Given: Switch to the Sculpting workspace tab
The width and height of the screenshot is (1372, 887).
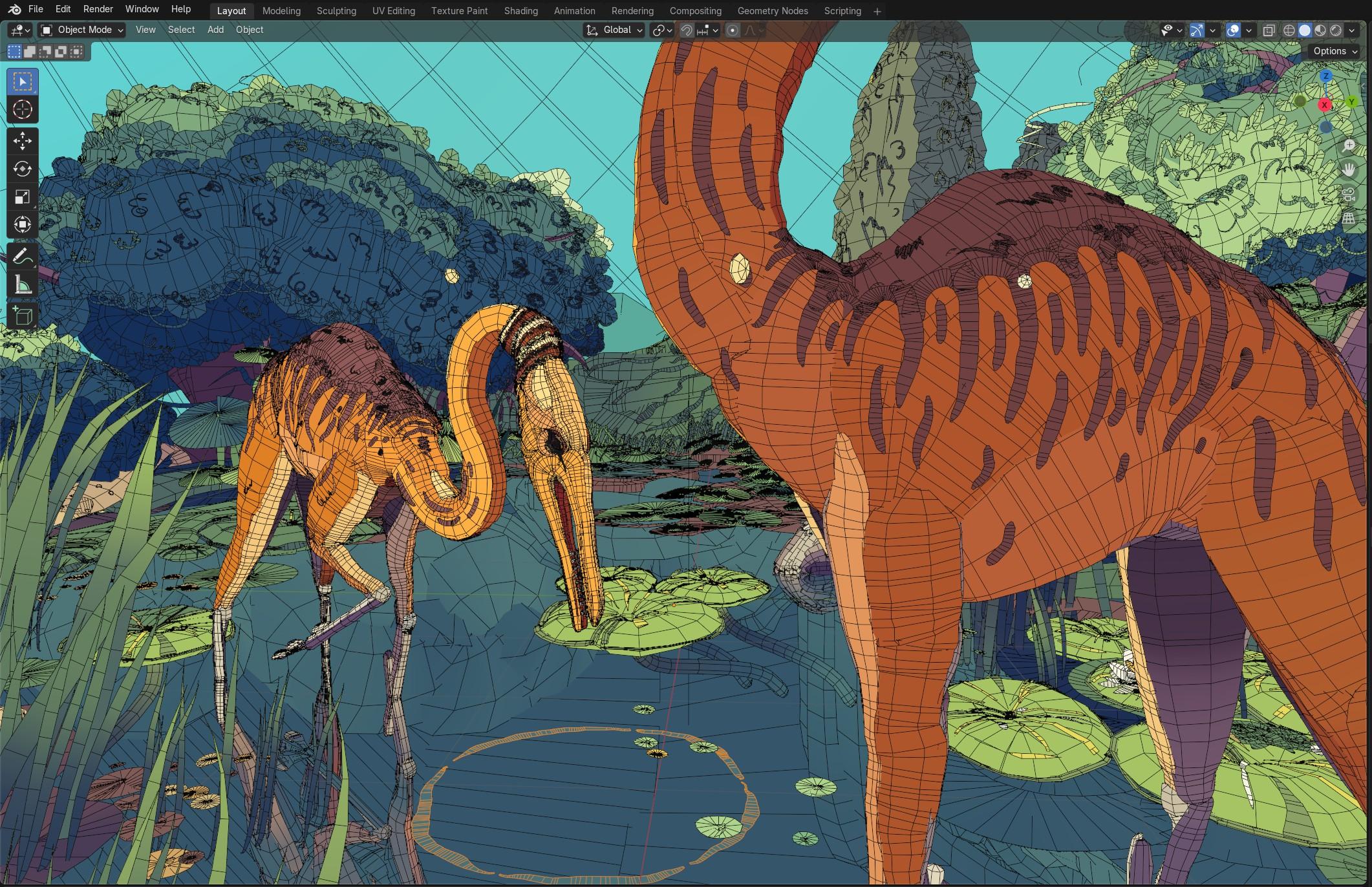Looking at the screenshot, I should (x=336, y=11).
